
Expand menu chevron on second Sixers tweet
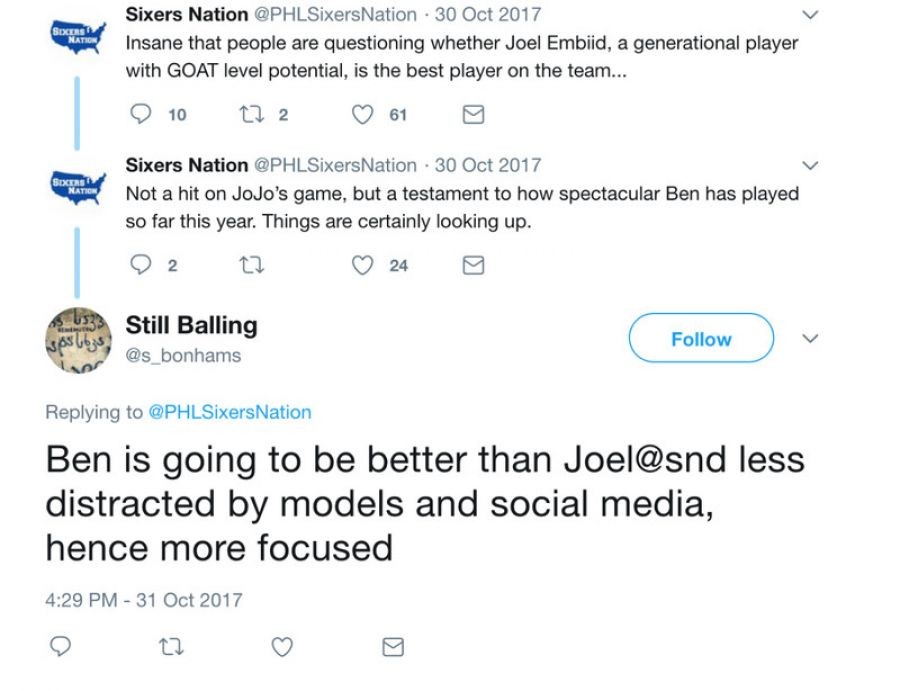tap(811, 165)
